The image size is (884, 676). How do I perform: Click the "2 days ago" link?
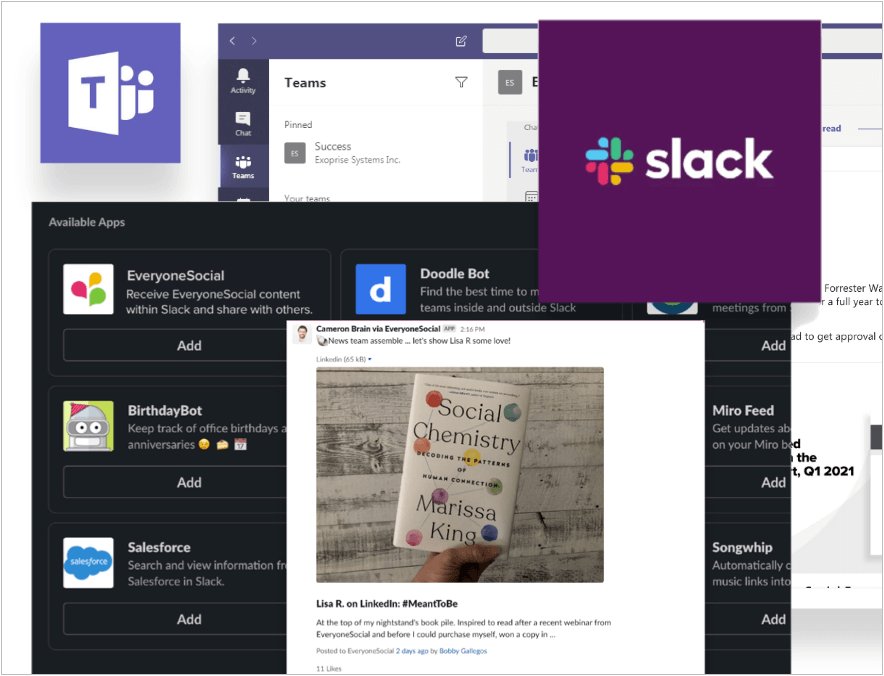point(412,651)
